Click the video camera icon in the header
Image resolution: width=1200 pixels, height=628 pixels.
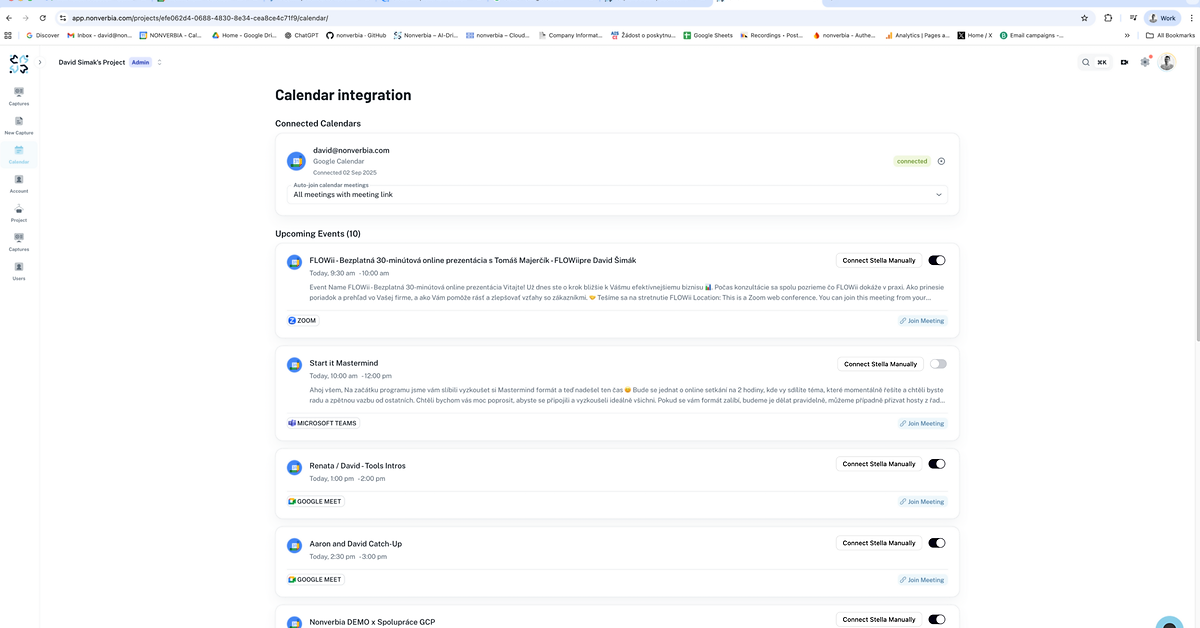tap(1122, 62)
